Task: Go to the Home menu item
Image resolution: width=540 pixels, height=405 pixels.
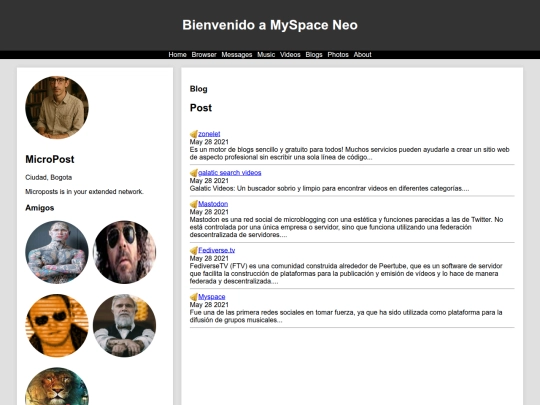Action: click(x=177, y=55)
